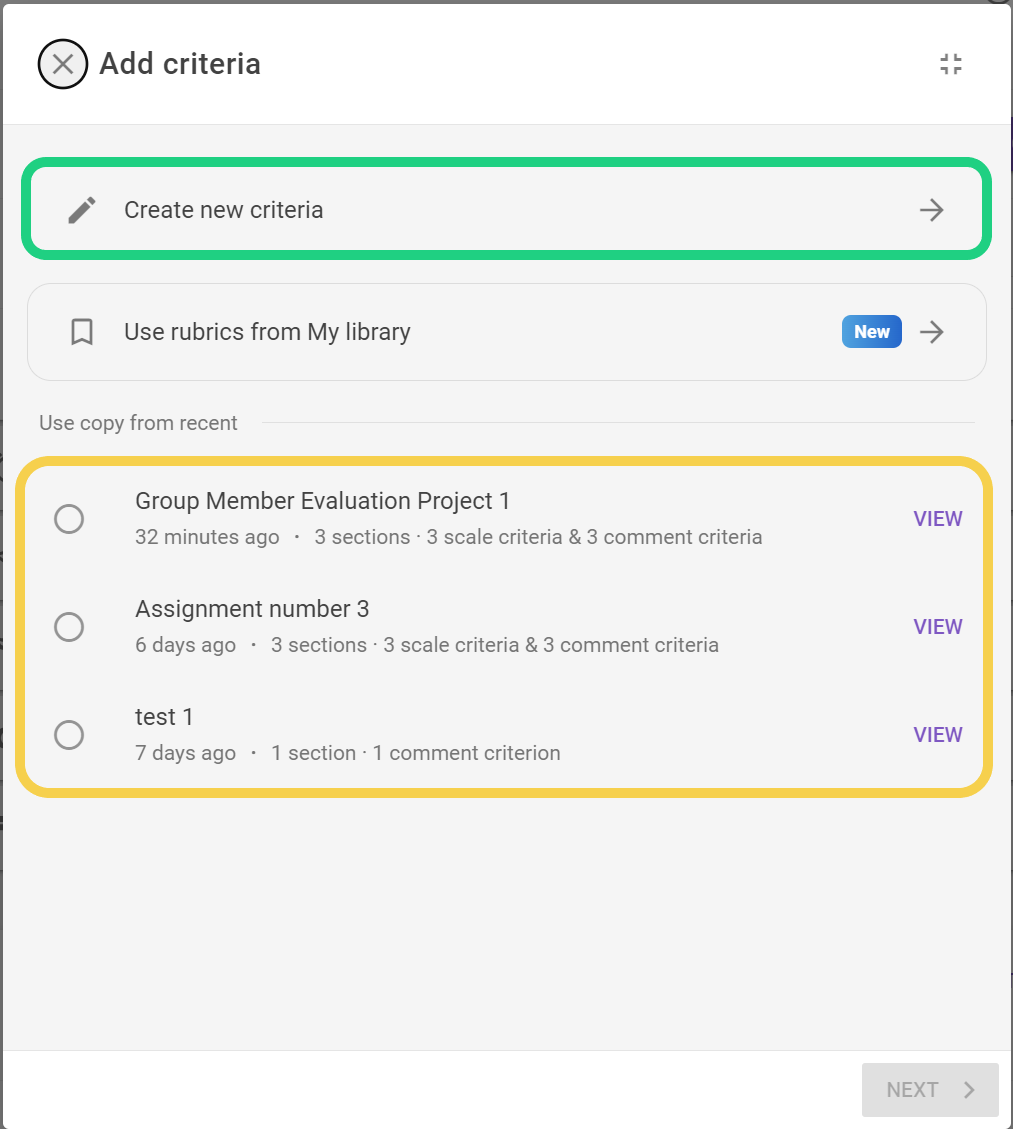Screen dimensions: 1013x1129
Task: Select Group Member Evaluation Project 1 radio button
Action: click(x=69, y=519)
